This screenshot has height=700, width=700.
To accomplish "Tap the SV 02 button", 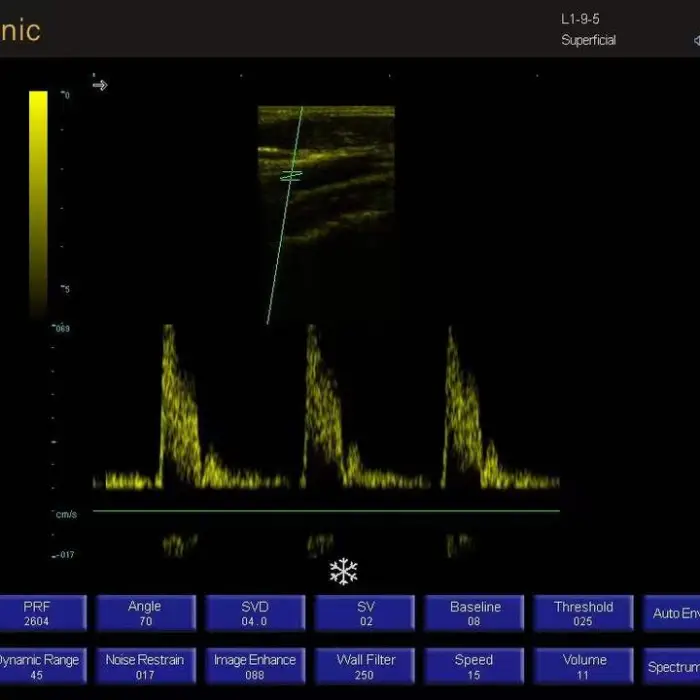I will (365, 613).
